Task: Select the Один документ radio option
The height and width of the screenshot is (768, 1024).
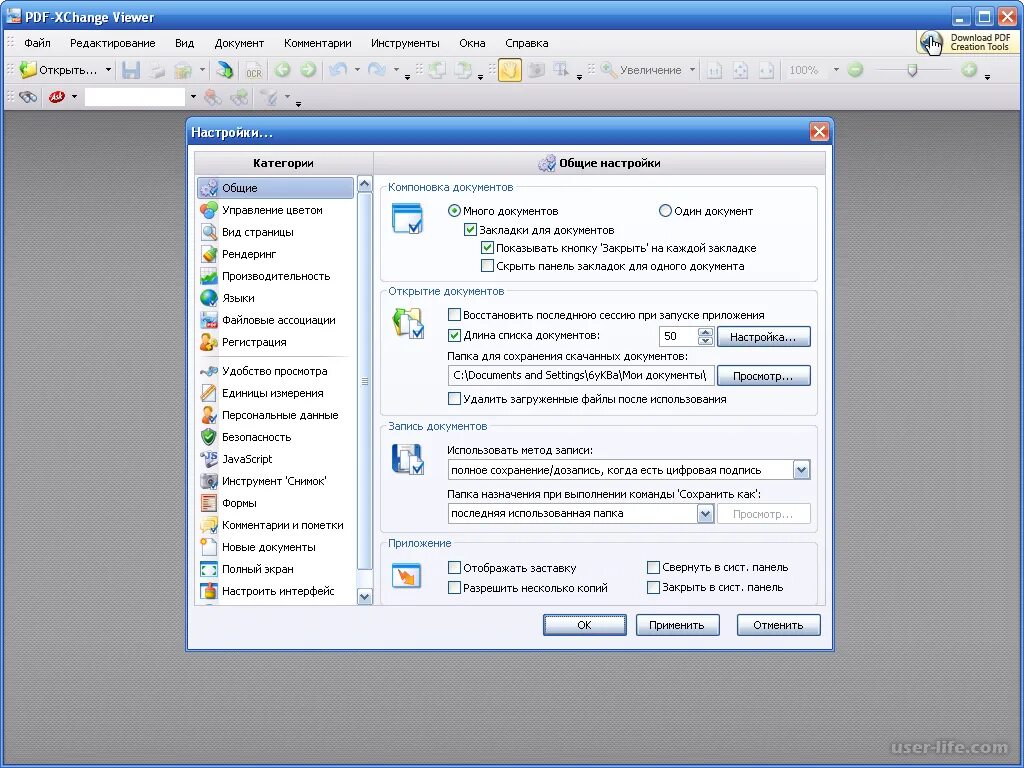Action: click(665, 211)
